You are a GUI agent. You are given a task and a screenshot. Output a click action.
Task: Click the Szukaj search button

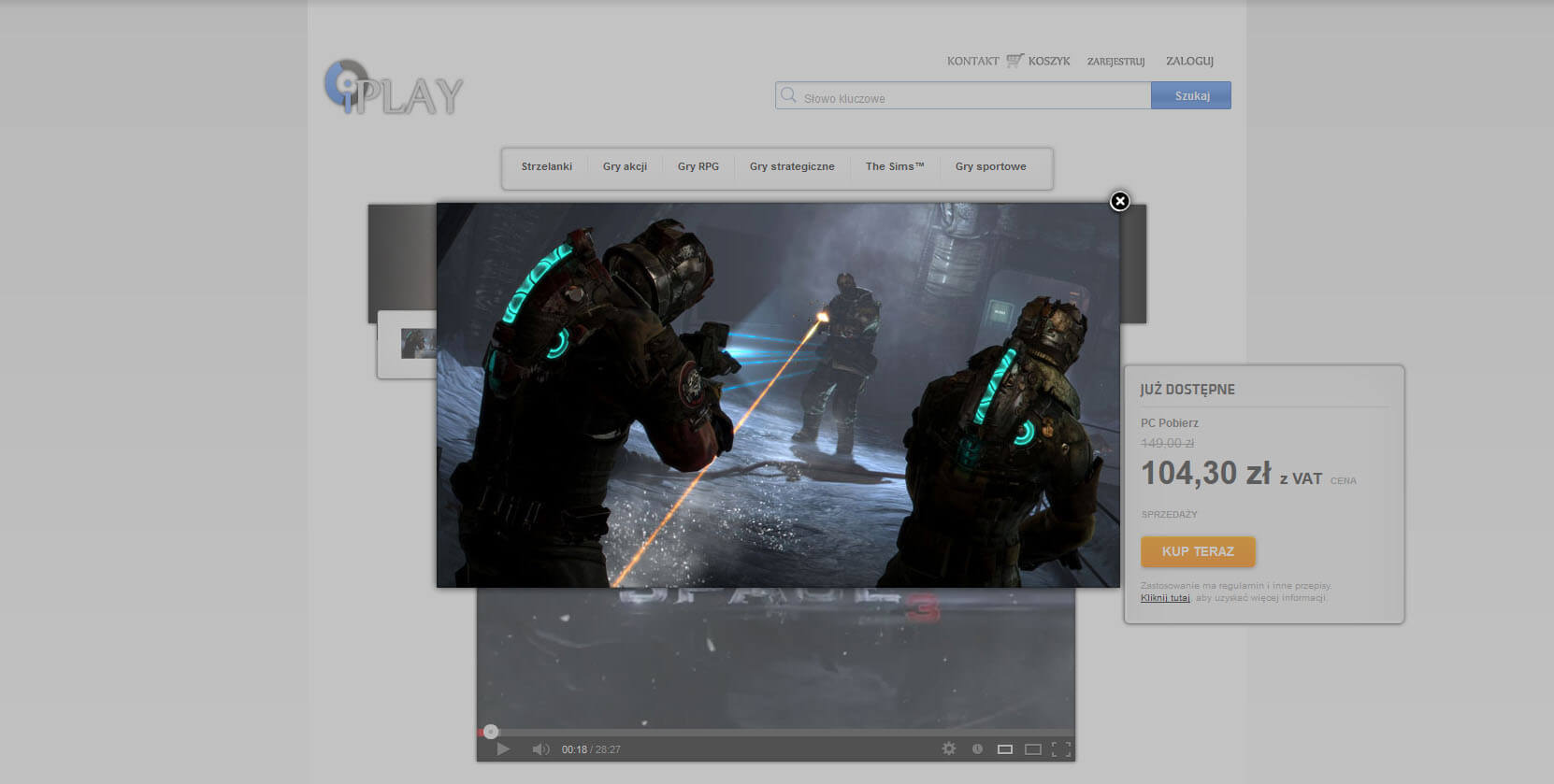point(1191,95)
